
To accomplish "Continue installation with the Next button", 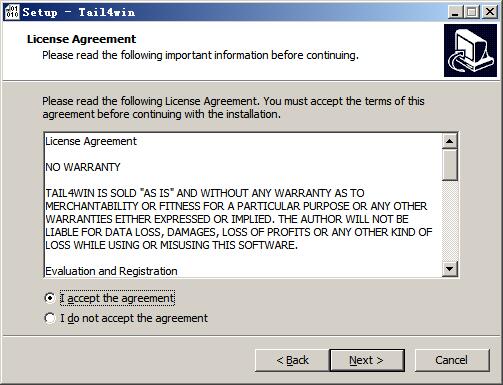I will tap(367, 360).
